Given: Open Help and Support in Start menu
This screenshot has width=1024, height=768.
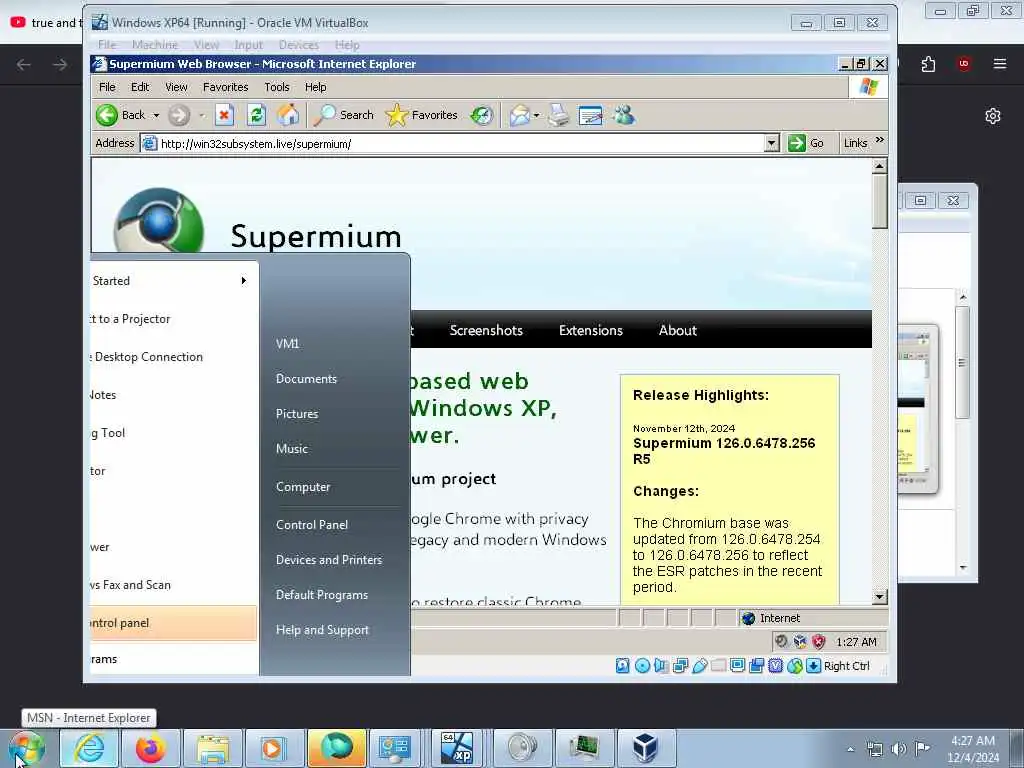Looking at the screenshot, I should pos(322,630).
